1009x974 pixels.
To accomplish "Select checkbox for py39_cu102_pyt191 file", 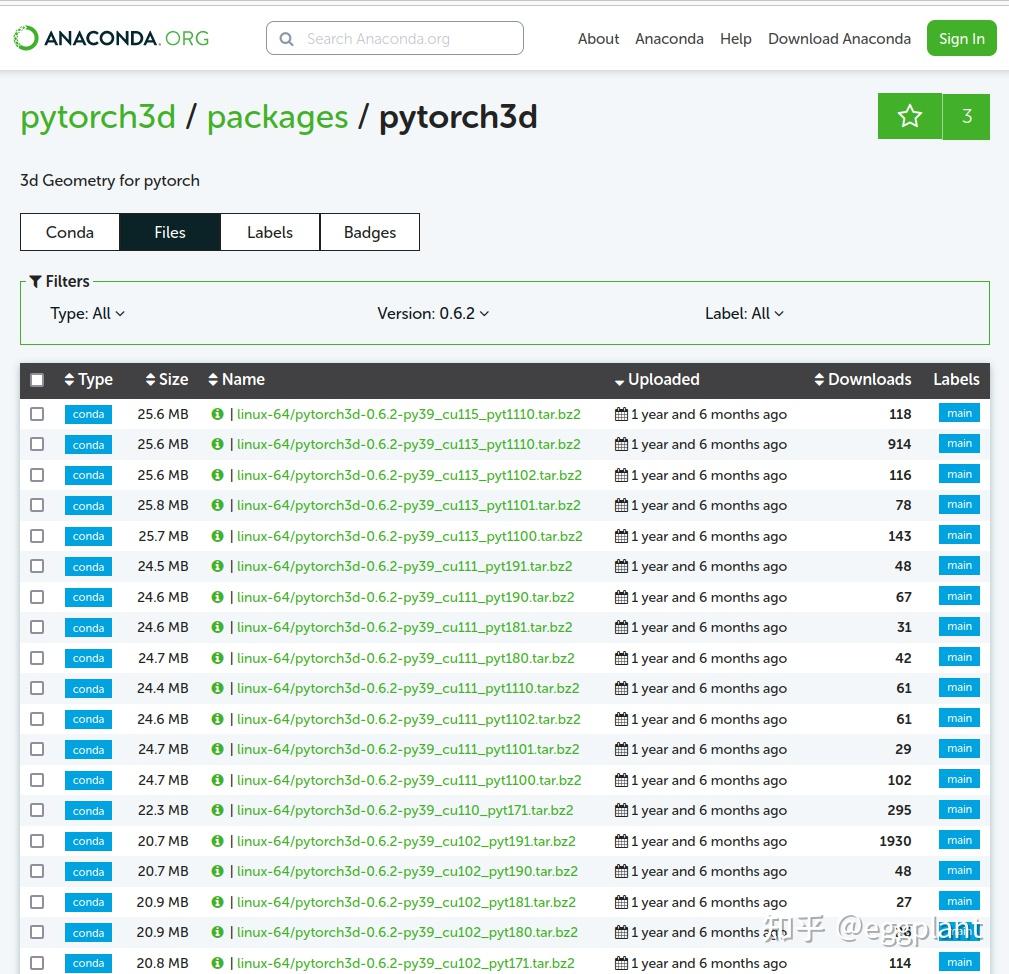I will (x=37, y=841).
